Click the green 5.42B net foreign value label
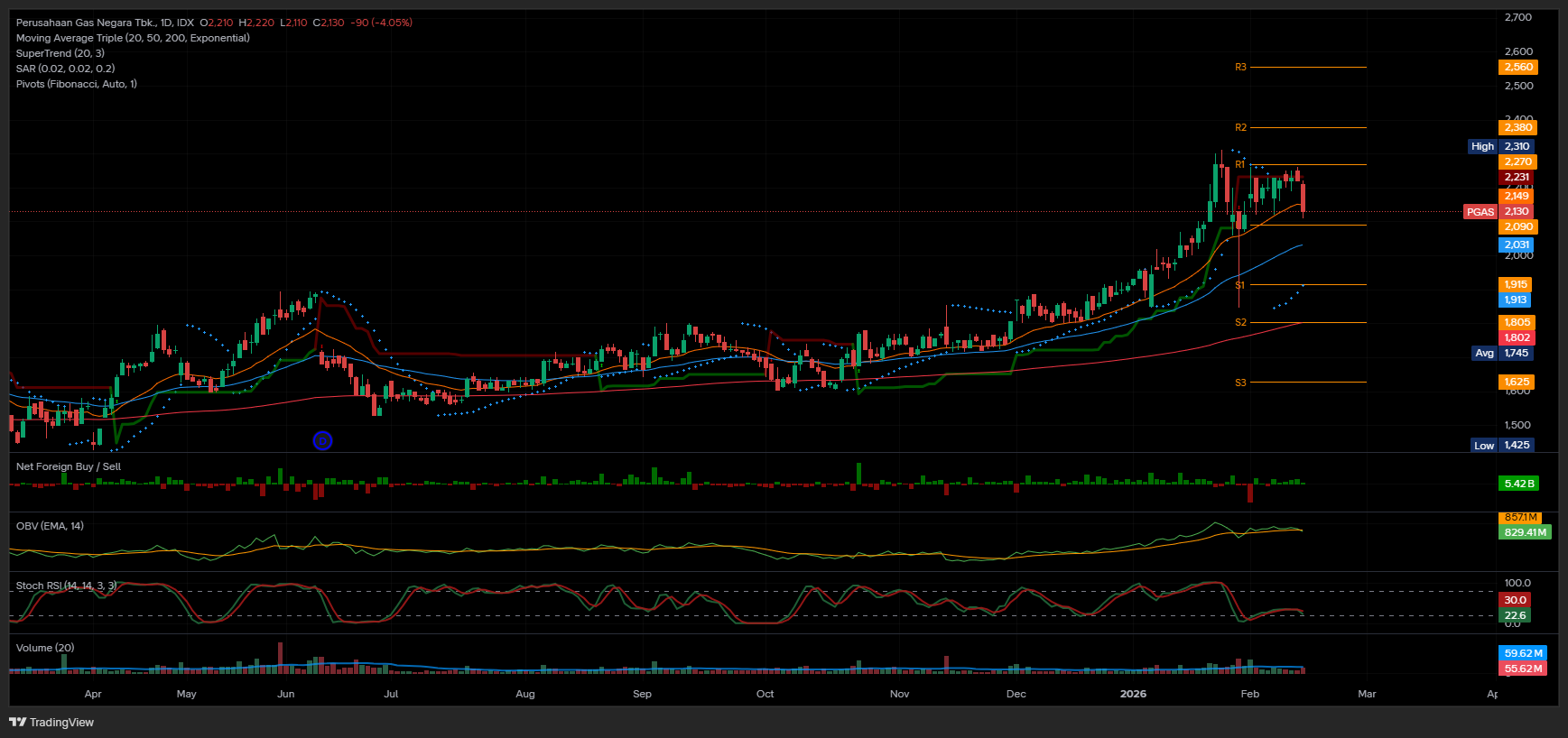The width and height of the screenshot is (1568, 738). click(1518, 484)
